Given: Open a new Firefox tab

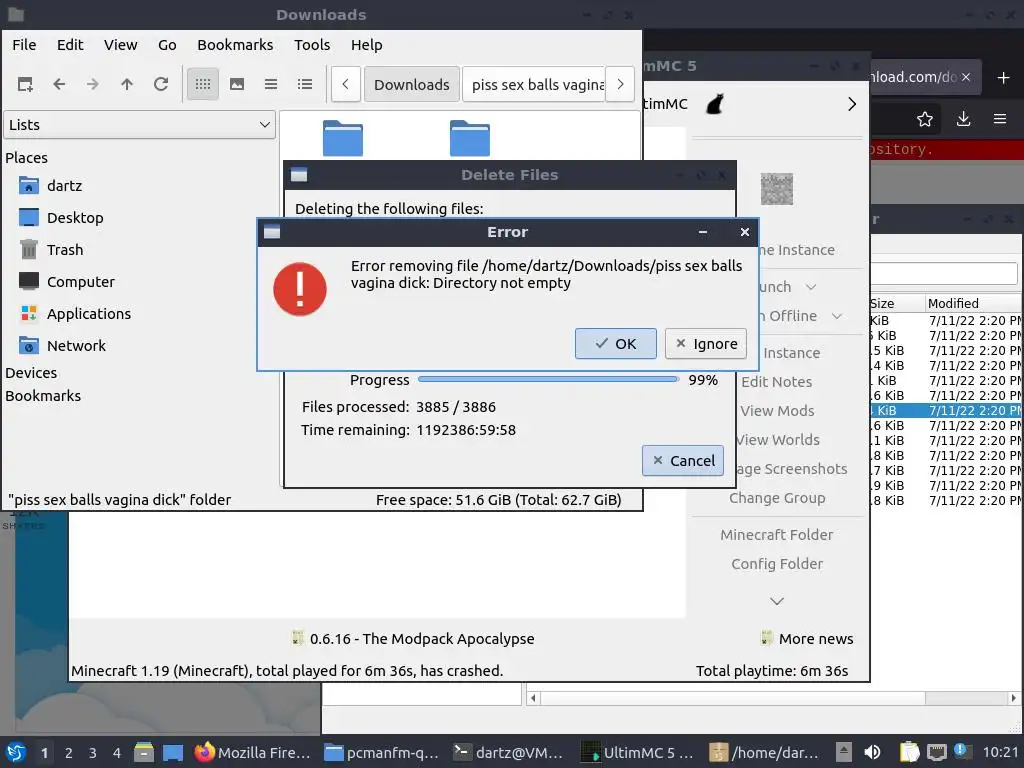Looking at the screenshot, I should (x=1004, y=78).
